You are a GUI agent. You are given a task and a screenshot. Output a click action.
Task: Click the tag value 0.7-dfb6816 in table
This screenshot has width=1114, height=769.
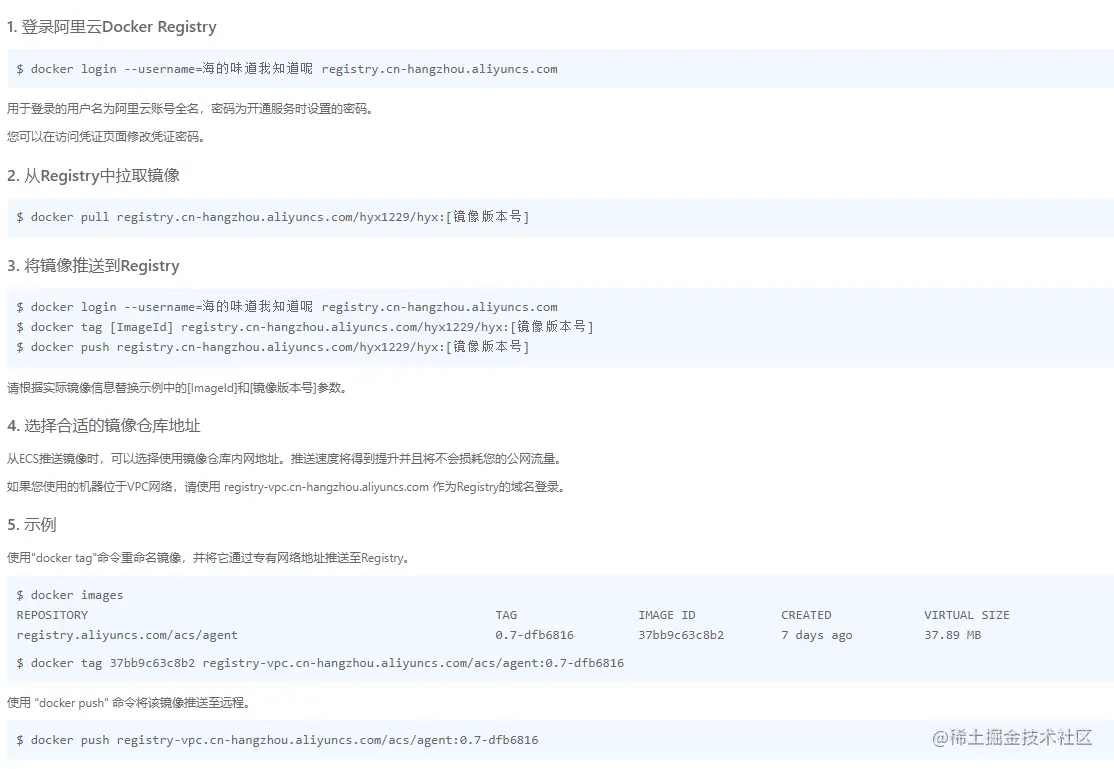pyautogui.click(x=534, y=635)
